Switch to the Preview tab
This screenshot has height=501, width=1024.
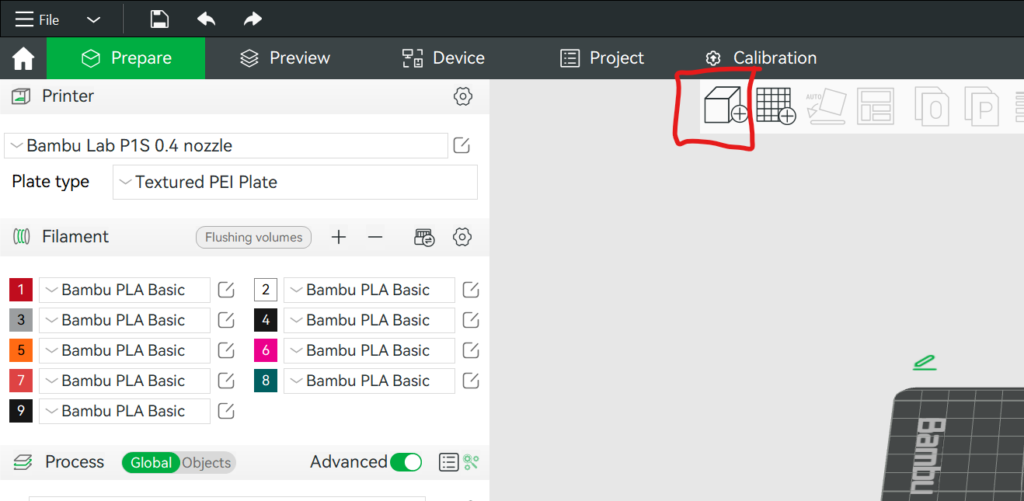click(285, 58)
